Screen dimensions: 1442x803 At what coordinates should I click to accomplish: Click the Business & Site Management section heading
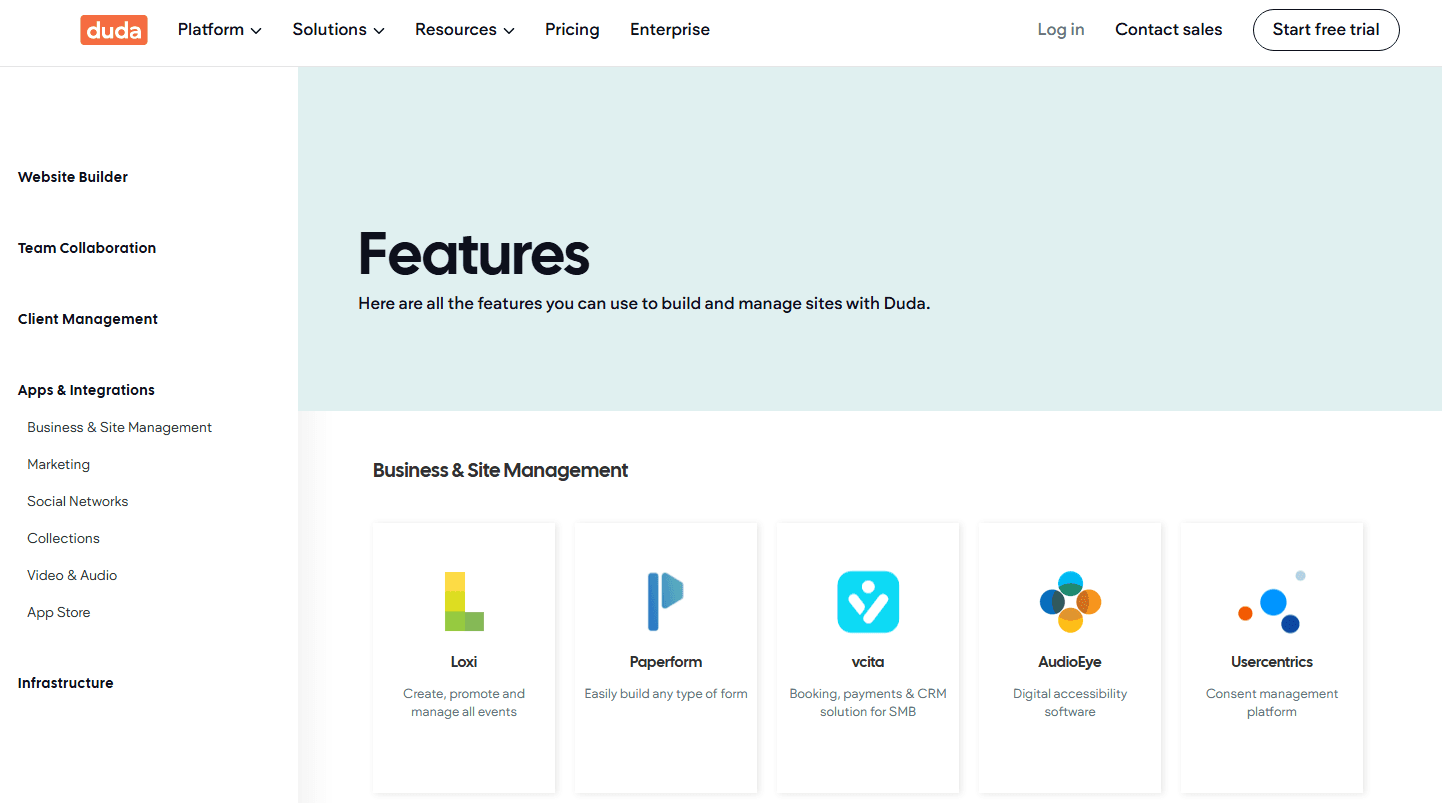(500, 470)
